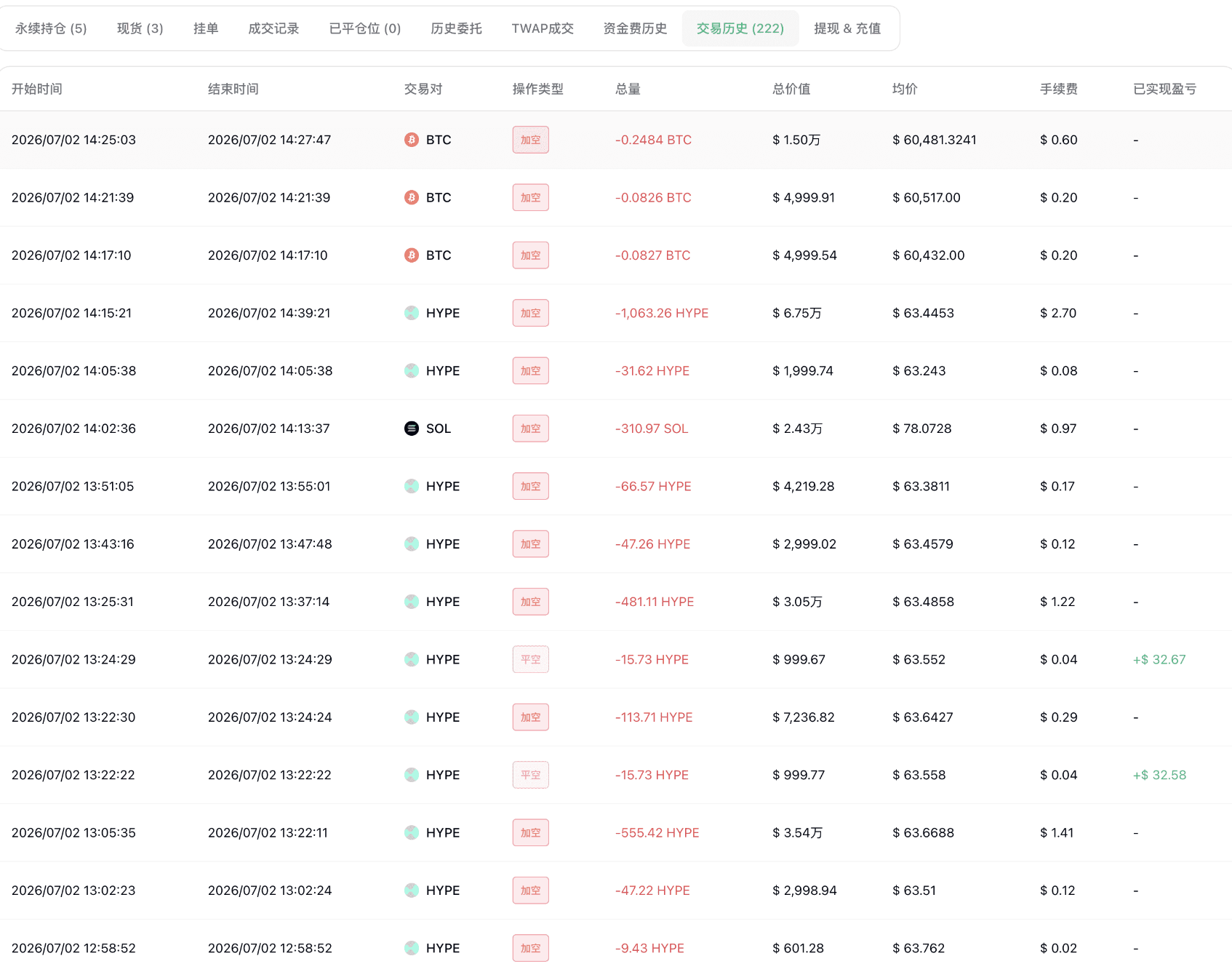
Task: Click the HYPE coin icon in the 14:15:21 row
Action: coord(412,313)
